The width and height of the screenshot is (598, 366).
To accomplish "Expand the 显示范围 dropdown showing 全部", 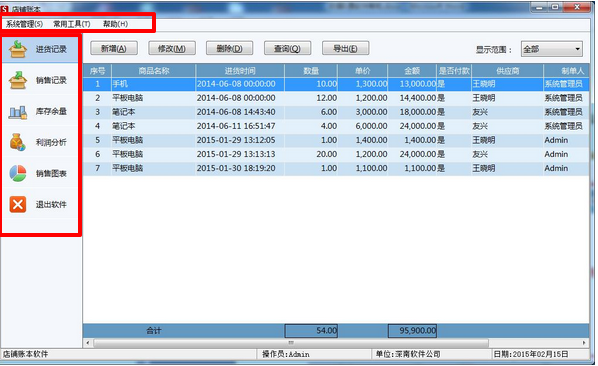I will (551, 49).
